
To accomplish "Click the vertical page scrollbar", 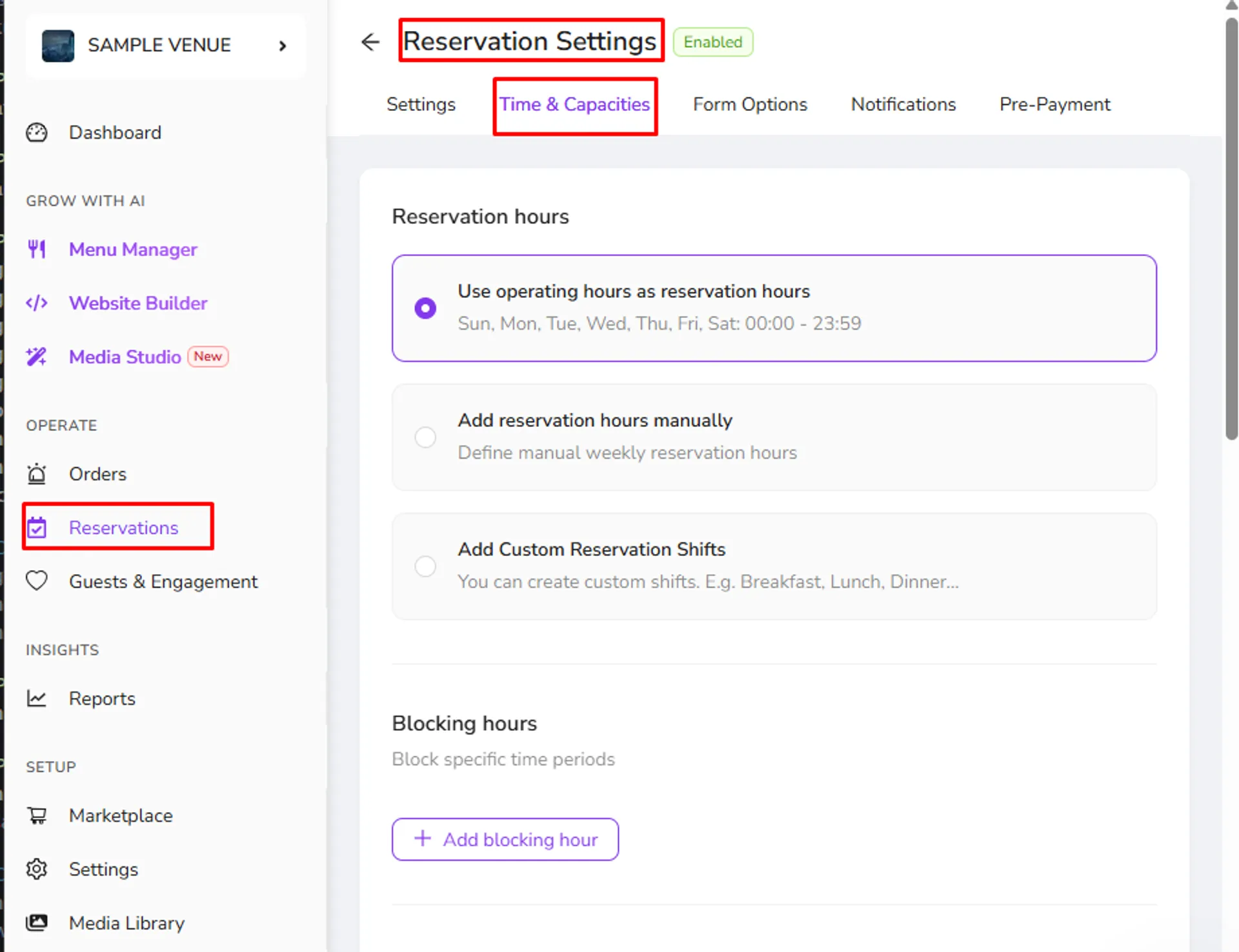I will tap(1231, 229).
